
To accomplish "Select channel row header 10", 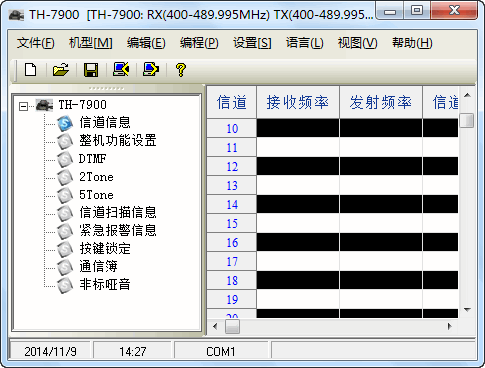I will 232,128.
